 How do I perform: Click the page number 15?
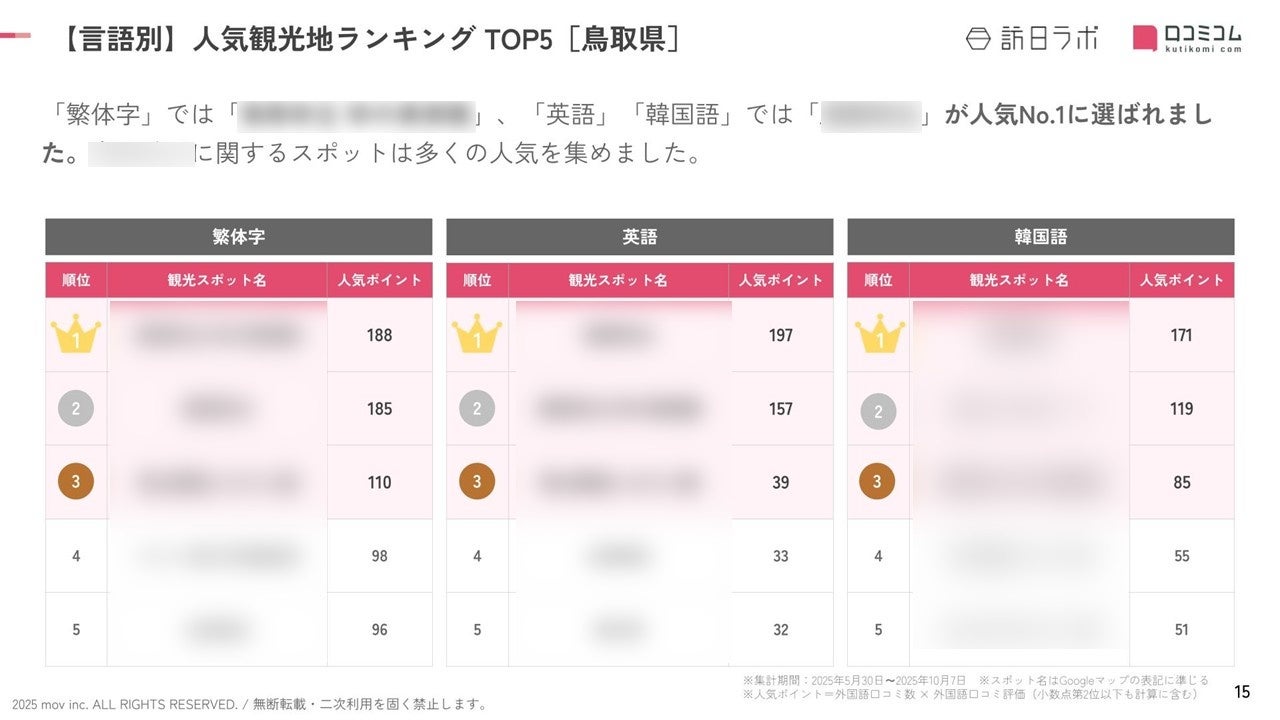[x=1242, y=691]
